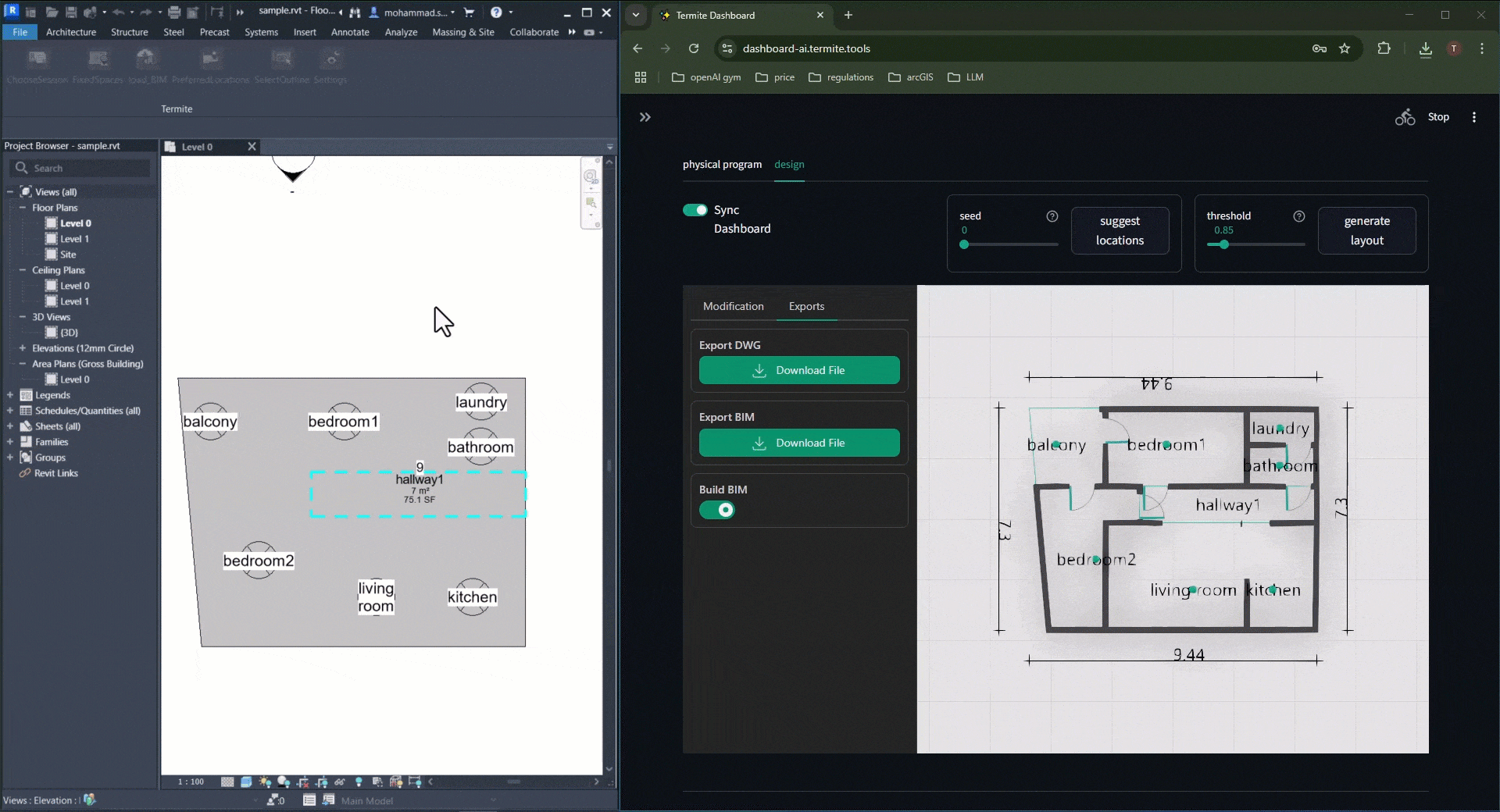
Task: Click the Temporary Hide/Isolate glasses icon
Action: 340,782
